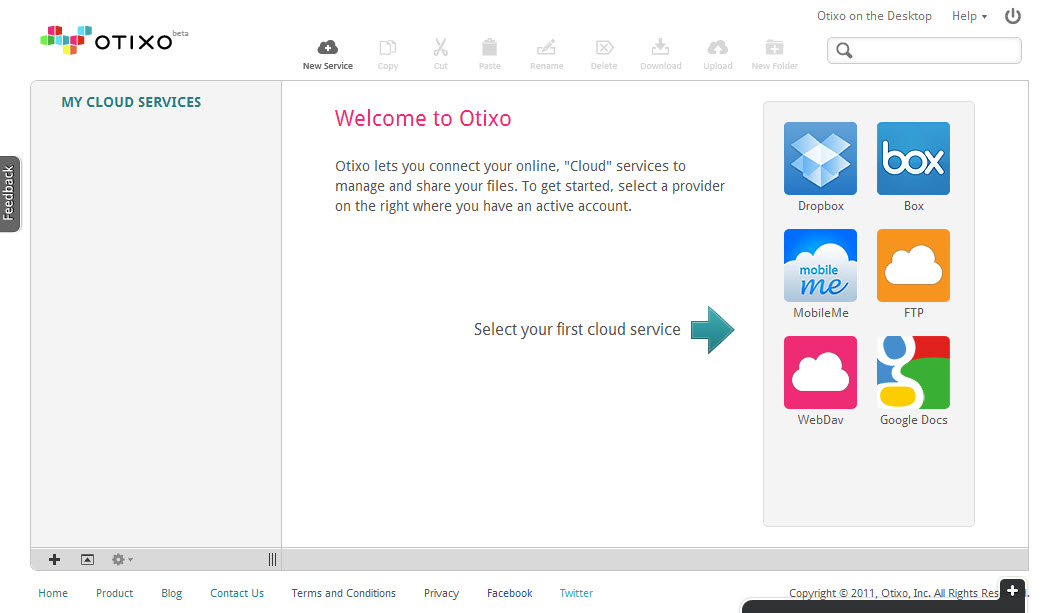Click the sidebar resize handle
The image size is (1059, 613).
[x=272, y=560]
